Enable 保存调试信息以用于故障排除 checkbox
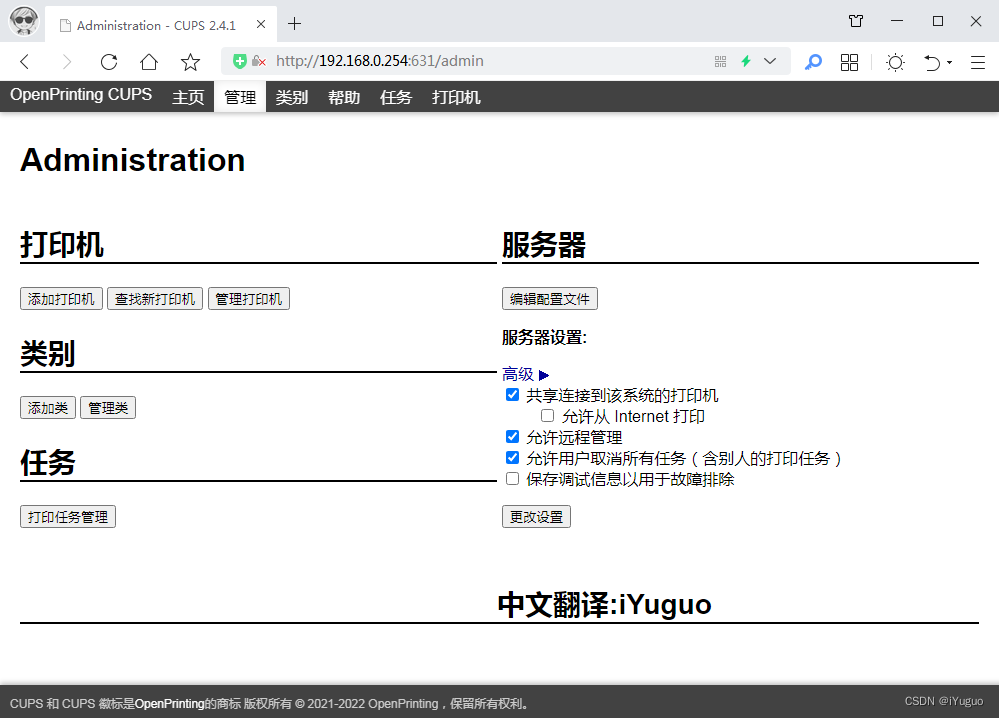 (x=512, y=478)
